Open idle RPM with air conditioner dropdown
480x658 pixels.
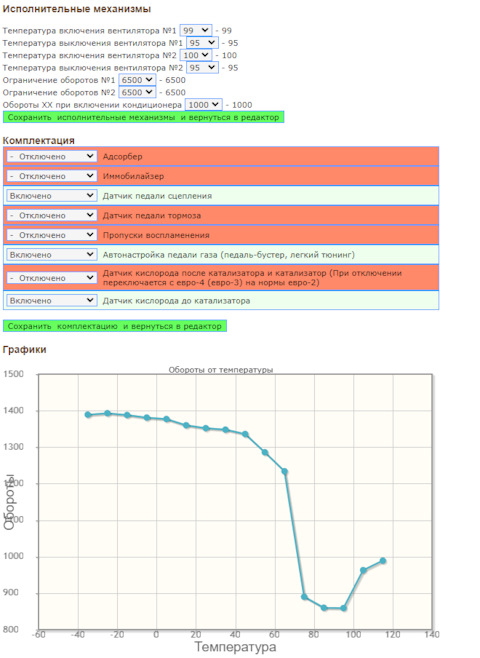203,104
